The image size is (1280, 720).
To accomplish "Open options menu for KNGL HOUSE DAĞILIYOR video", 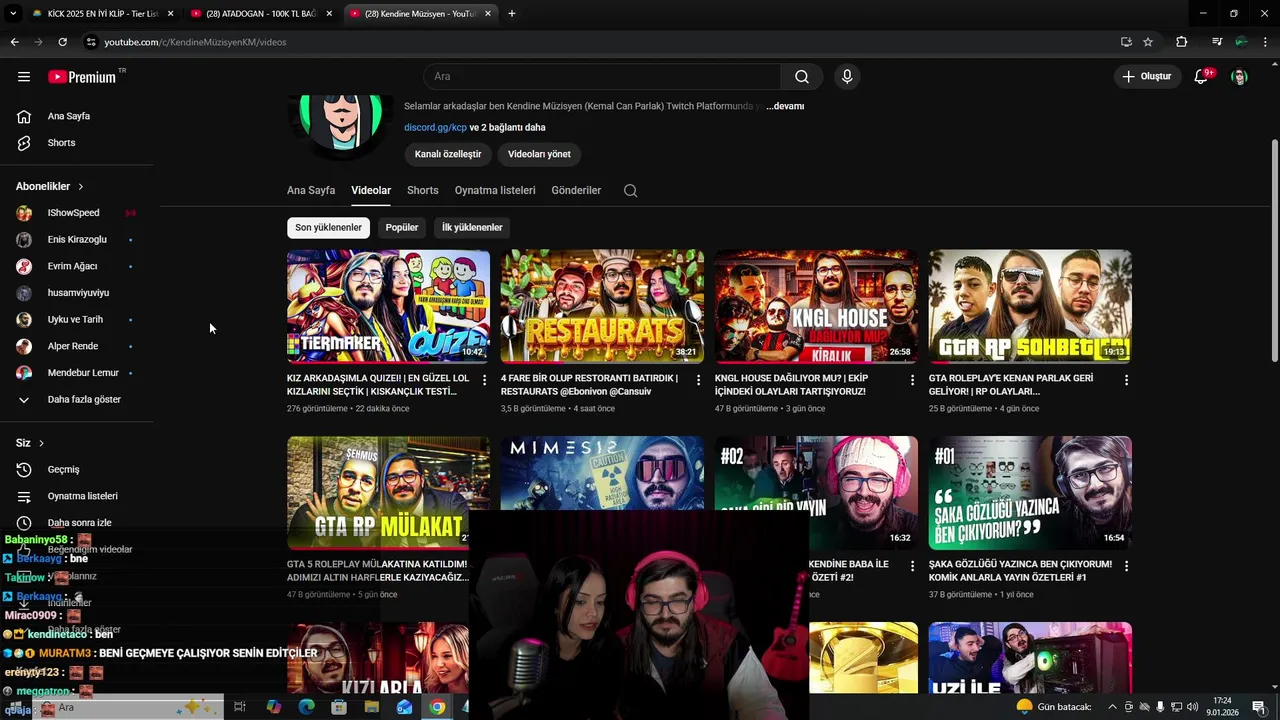I will [912, 380].
